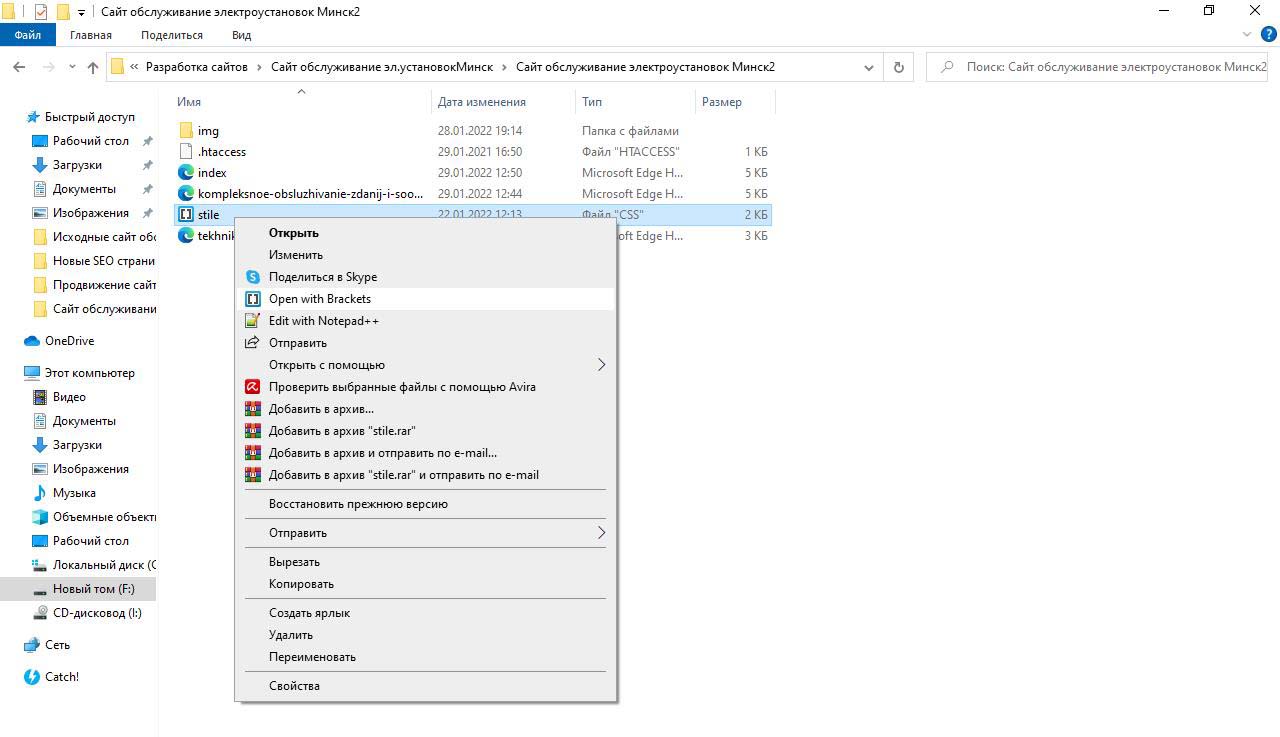Choose "Переименовать" in the context menu

tap(312, 657)
